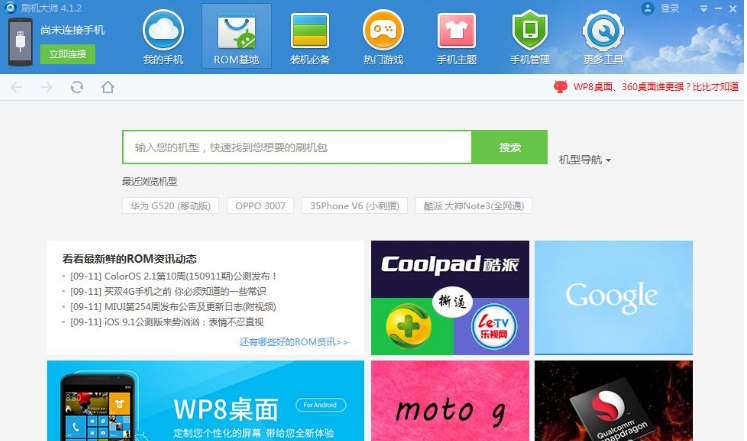Go to home page via house icon

tap(108, 88)
